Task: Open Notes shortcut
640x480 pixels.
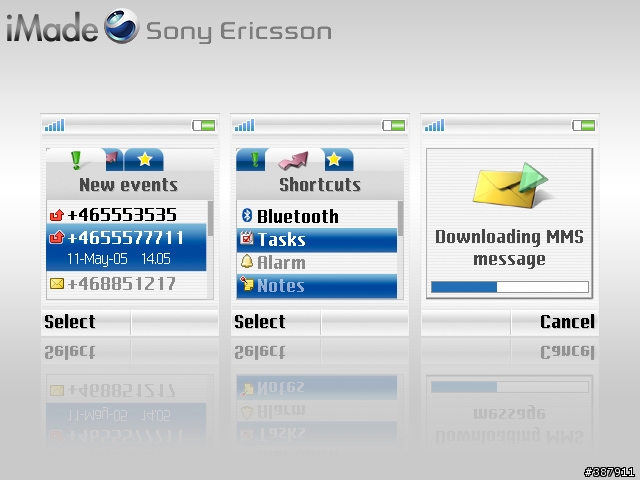Action: click(x=317, y=286)
